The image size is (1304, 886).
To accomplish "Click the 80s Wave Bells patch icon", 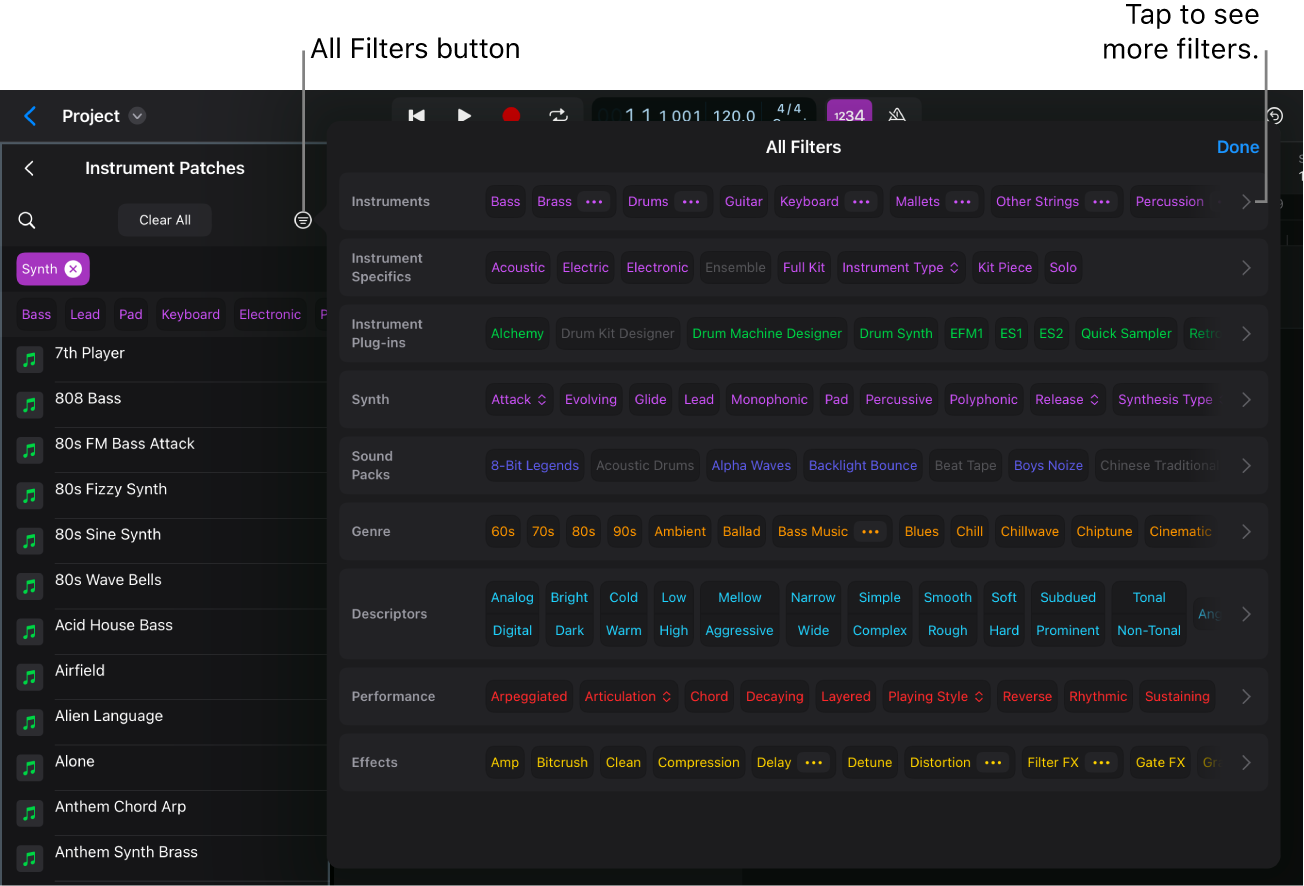I will tap(30, 586).
